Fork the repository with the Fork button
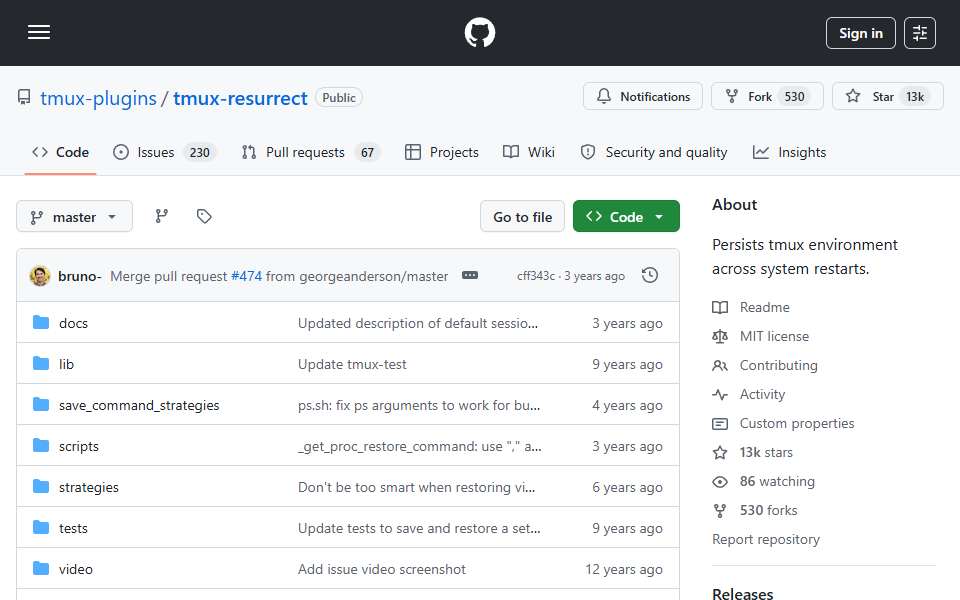Screen dimensions: 960x600 767,97
